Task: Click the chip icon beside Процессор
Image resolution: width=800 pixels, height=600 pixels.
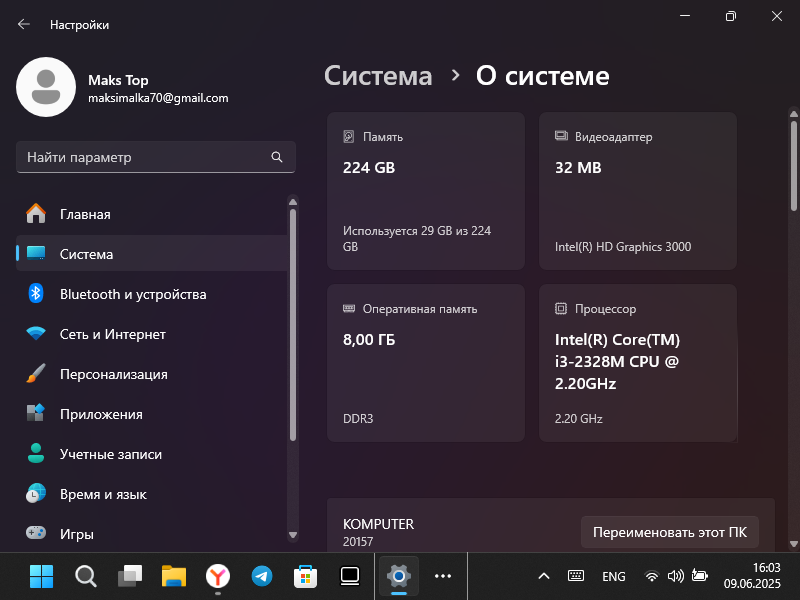Action: coord(561,309)
